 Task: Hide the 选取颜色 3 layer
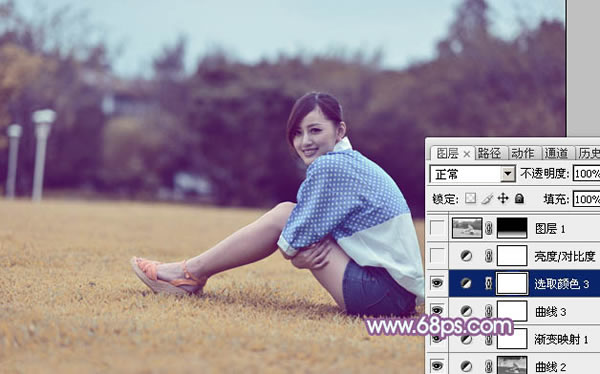(437, 283)
